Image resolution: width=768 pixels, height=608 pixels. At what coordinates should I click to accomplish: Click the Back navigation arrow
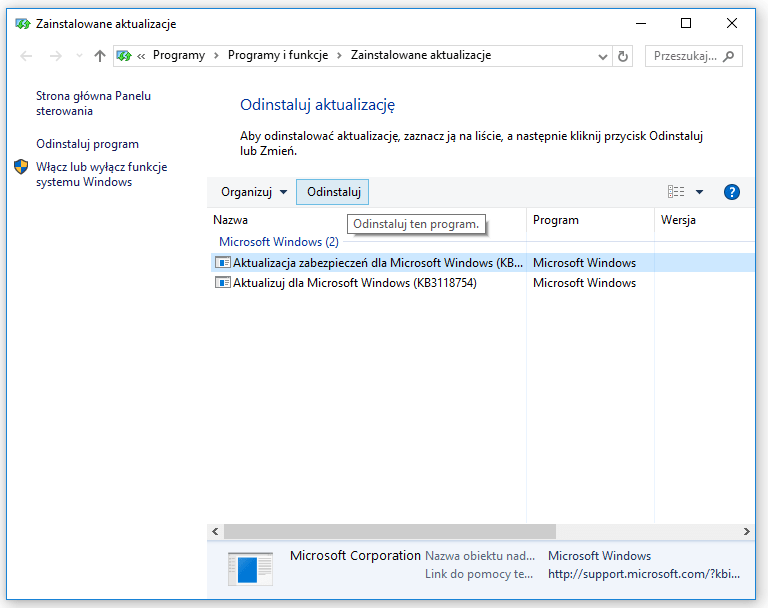[26, 56]
